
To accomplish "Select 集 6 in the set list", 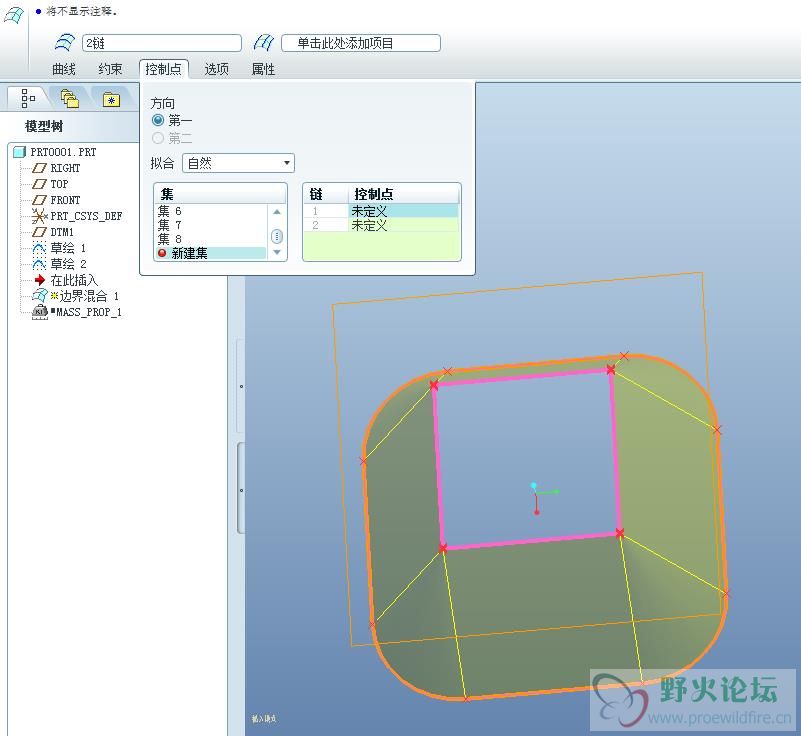I will click(x=210, y=211).
